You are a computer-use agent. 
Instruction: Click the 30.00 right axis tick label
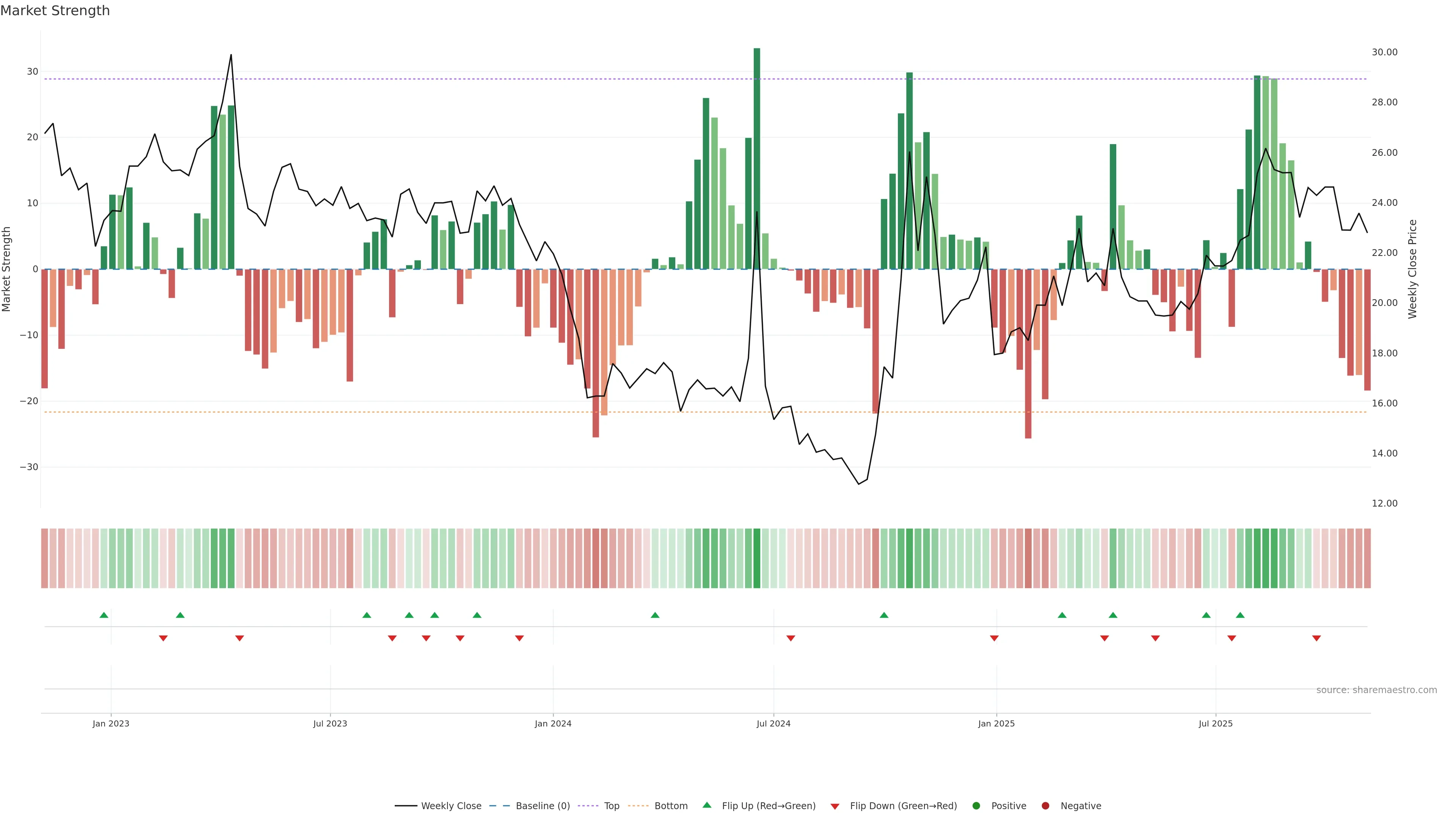click(x=1384, y=52)
